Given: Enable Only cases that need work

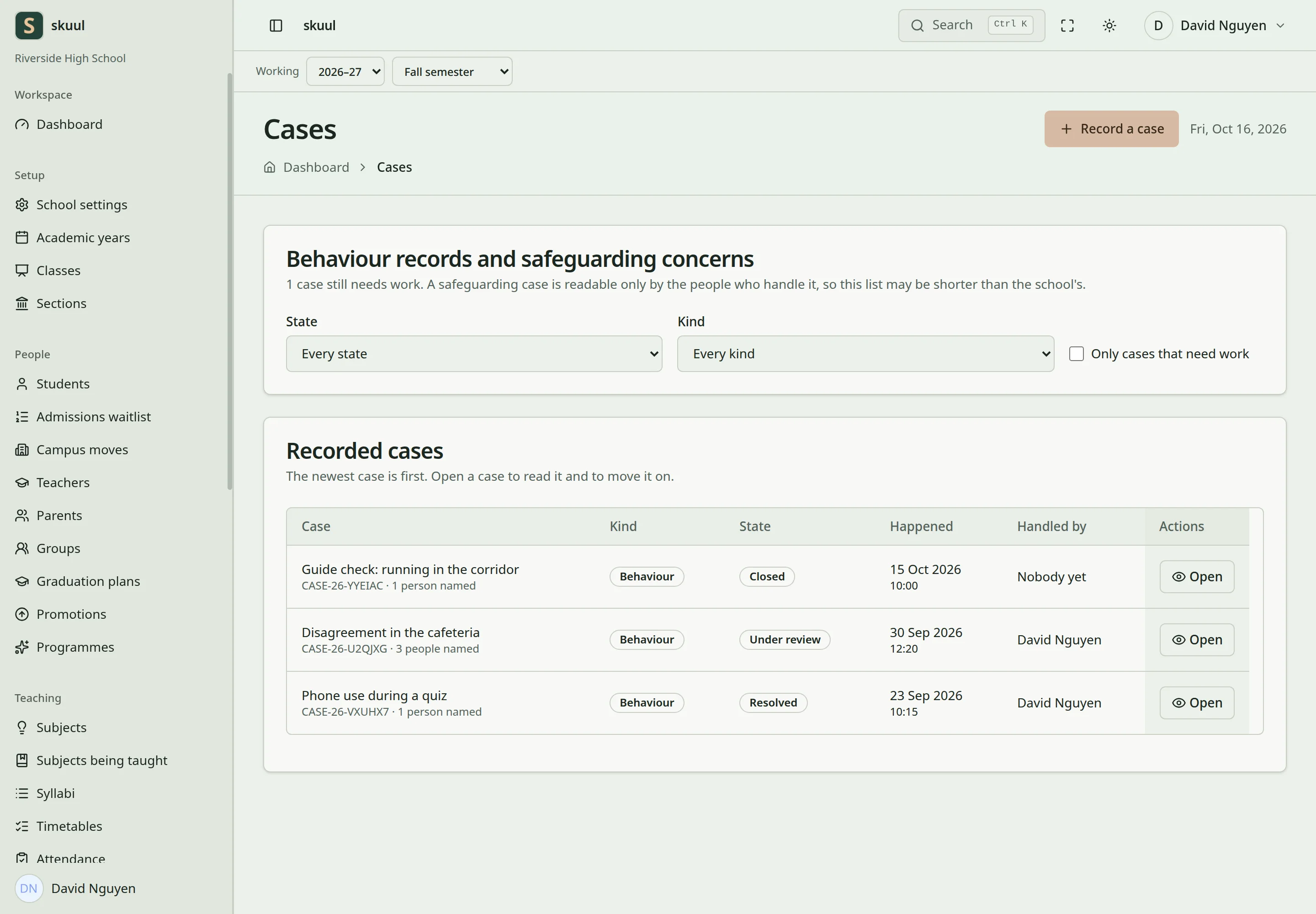Looking at the screenshot, I should tap(1077, 354).
